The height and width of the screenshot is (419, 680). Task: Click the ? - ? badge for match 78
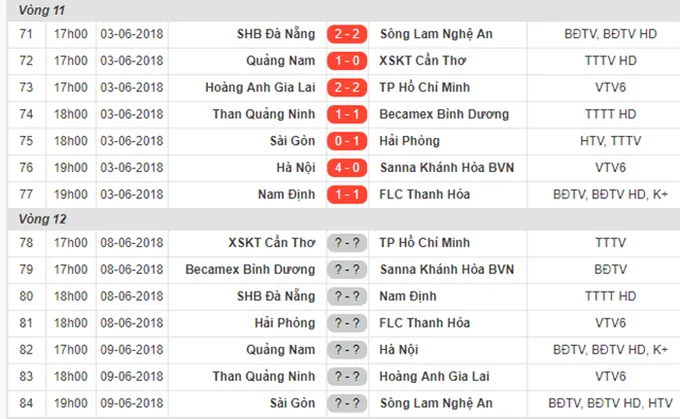[x=347, y=243]
